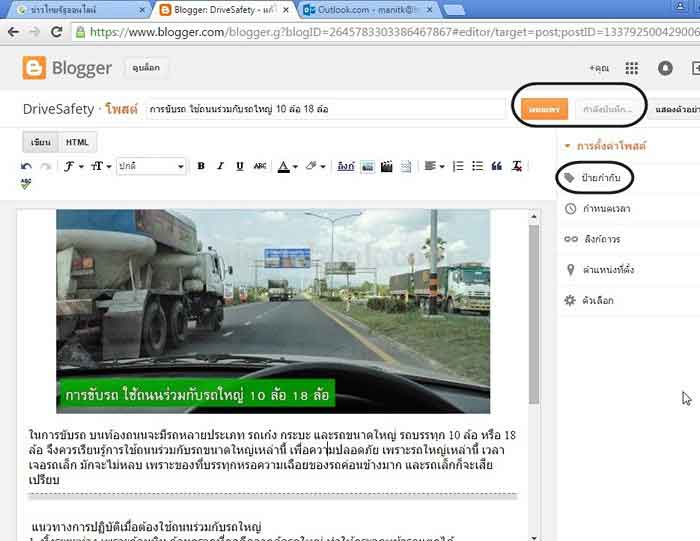Click the spell check icon
Image resolution: width=700 pixels, height=541 pixels.
tap(26, 183)
